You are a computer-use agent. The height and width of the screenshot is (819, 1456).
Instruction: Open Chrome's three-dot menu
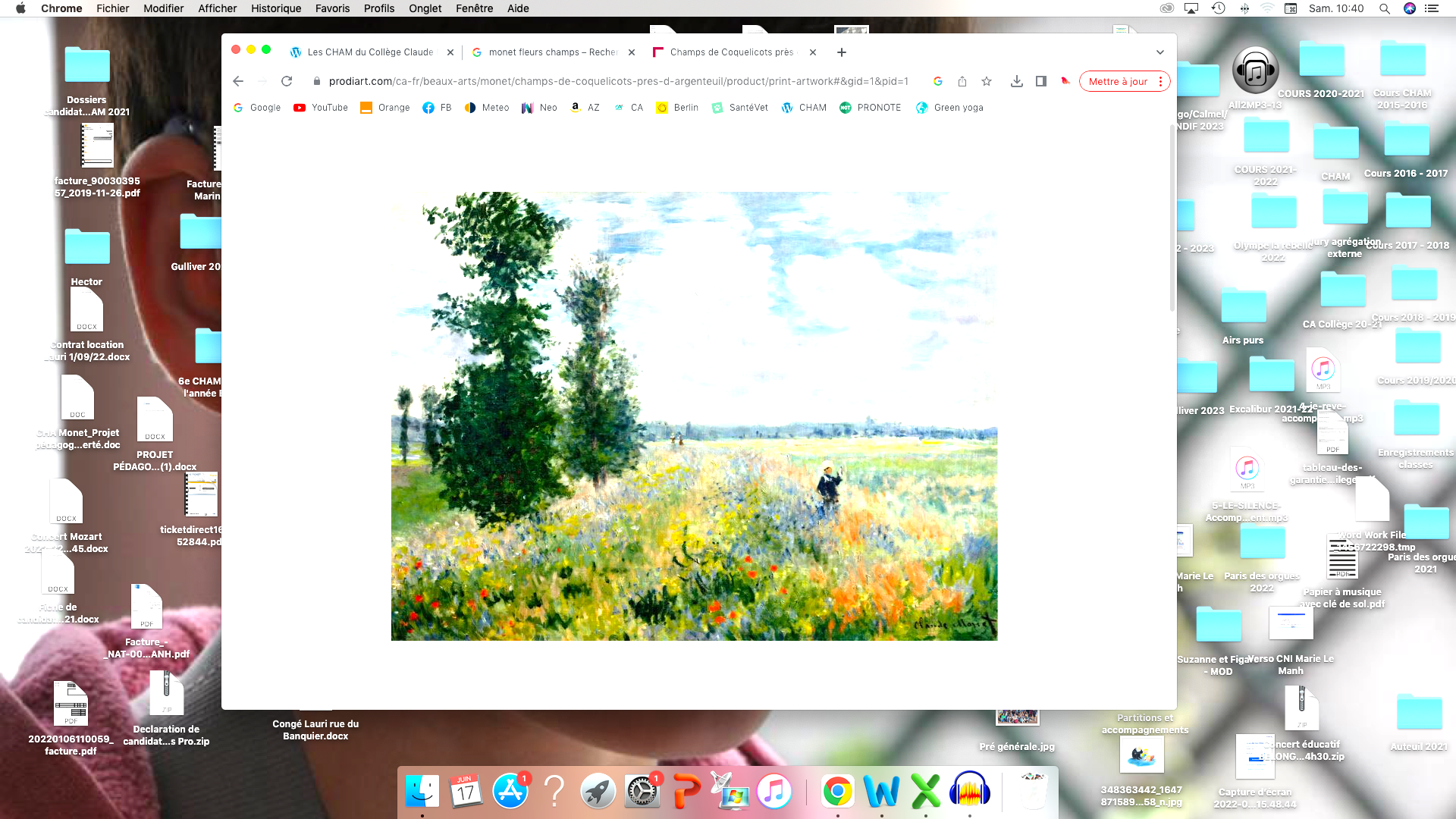[1161, 81]
